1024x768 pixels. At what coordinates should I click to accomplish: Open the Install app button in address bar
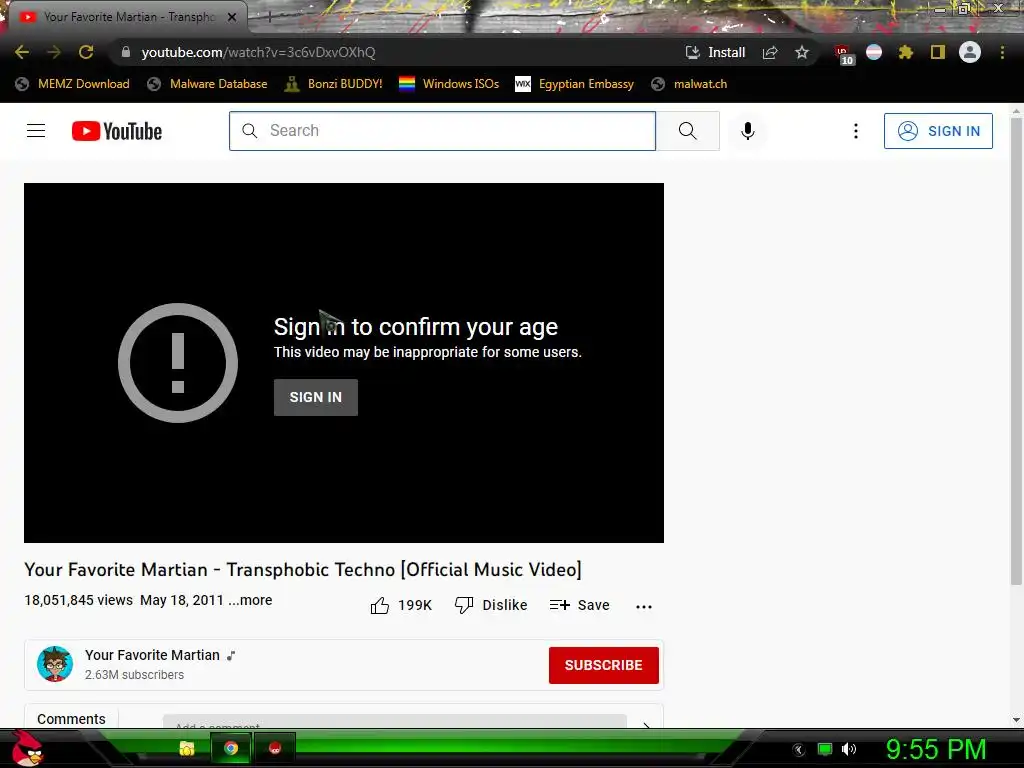[x=715, y=52]
